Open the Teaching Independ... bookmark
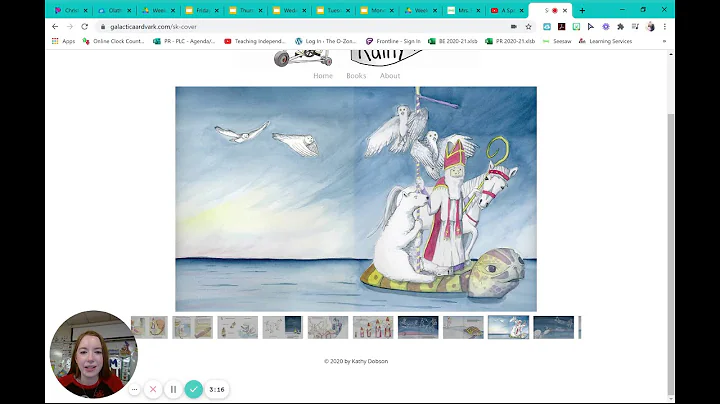 coord(254,41)
